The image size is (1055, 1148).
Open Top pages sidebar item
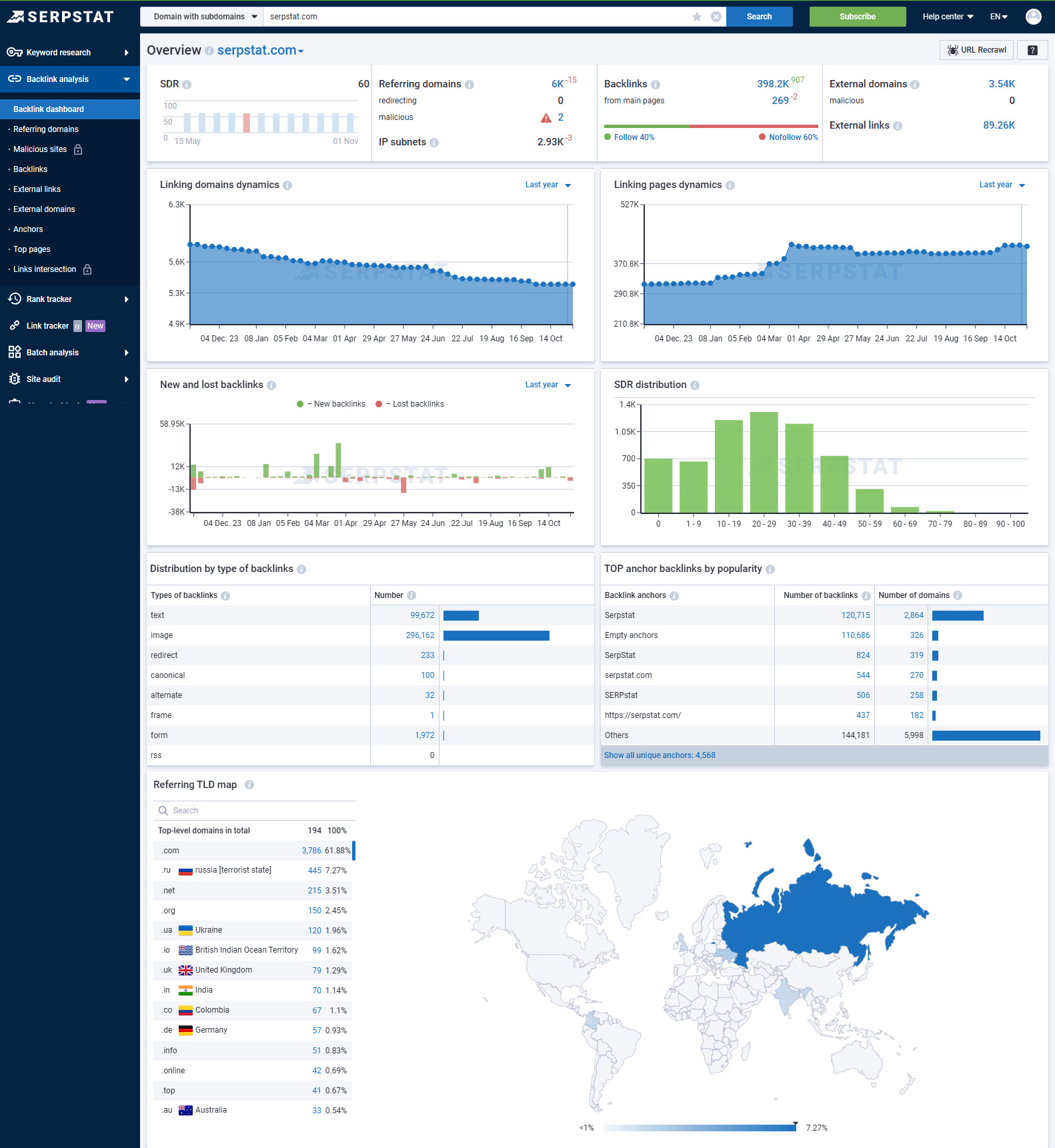click(32, 249)
